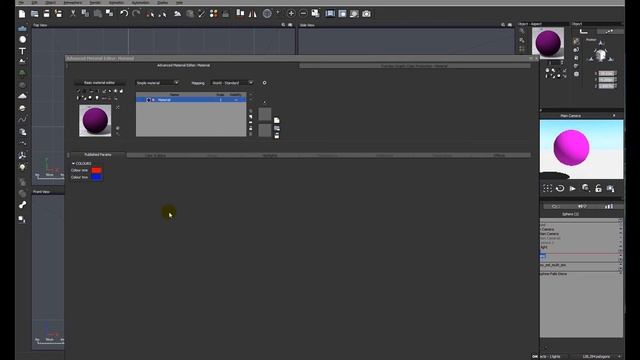Image resolution: width=640 pixels, height=360 pixels.
Task: Click the Paste toolbar icon
Action: [98, 14]
